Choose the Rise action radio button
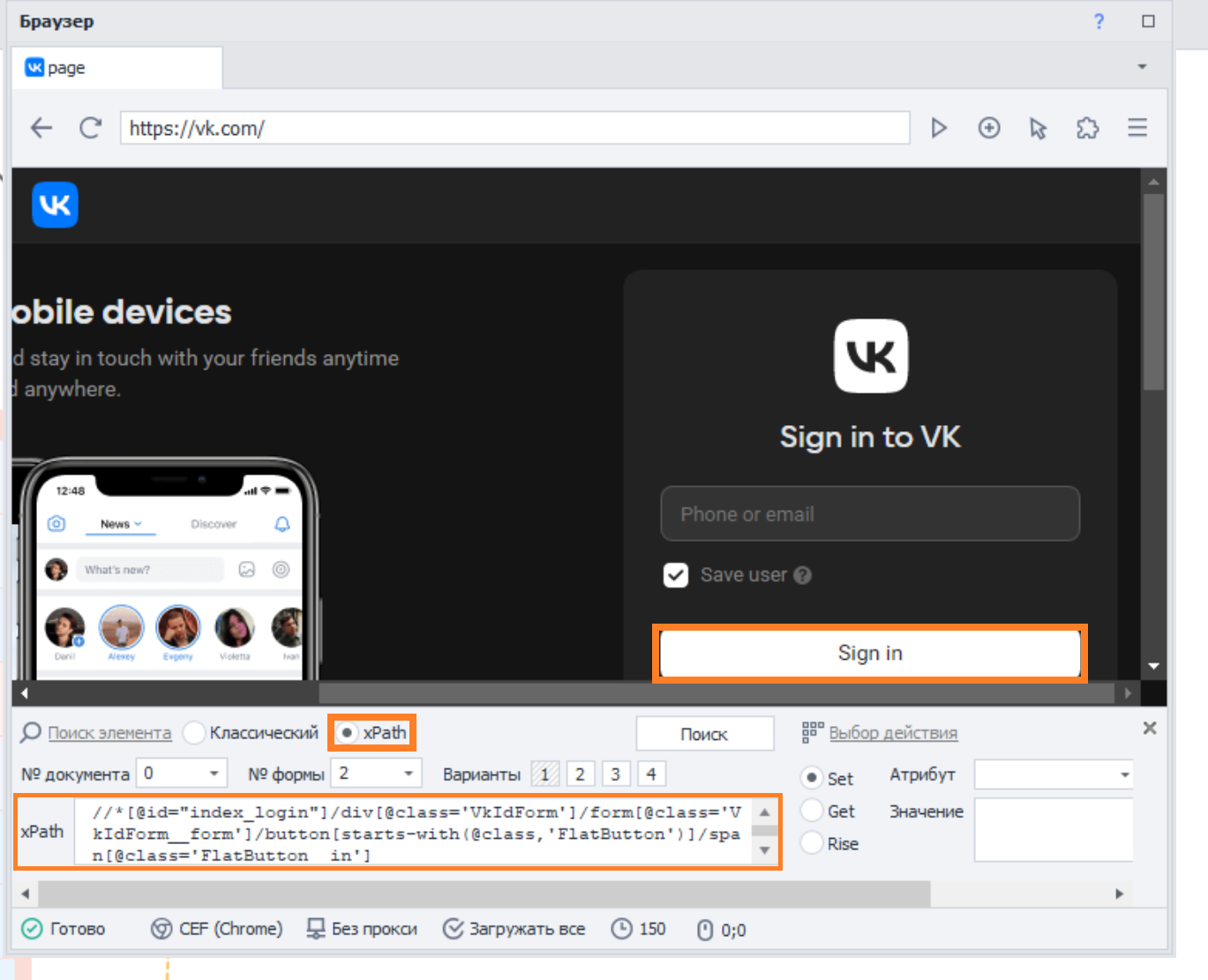The height and width of the screenshot is (980, 1208). 811,843
